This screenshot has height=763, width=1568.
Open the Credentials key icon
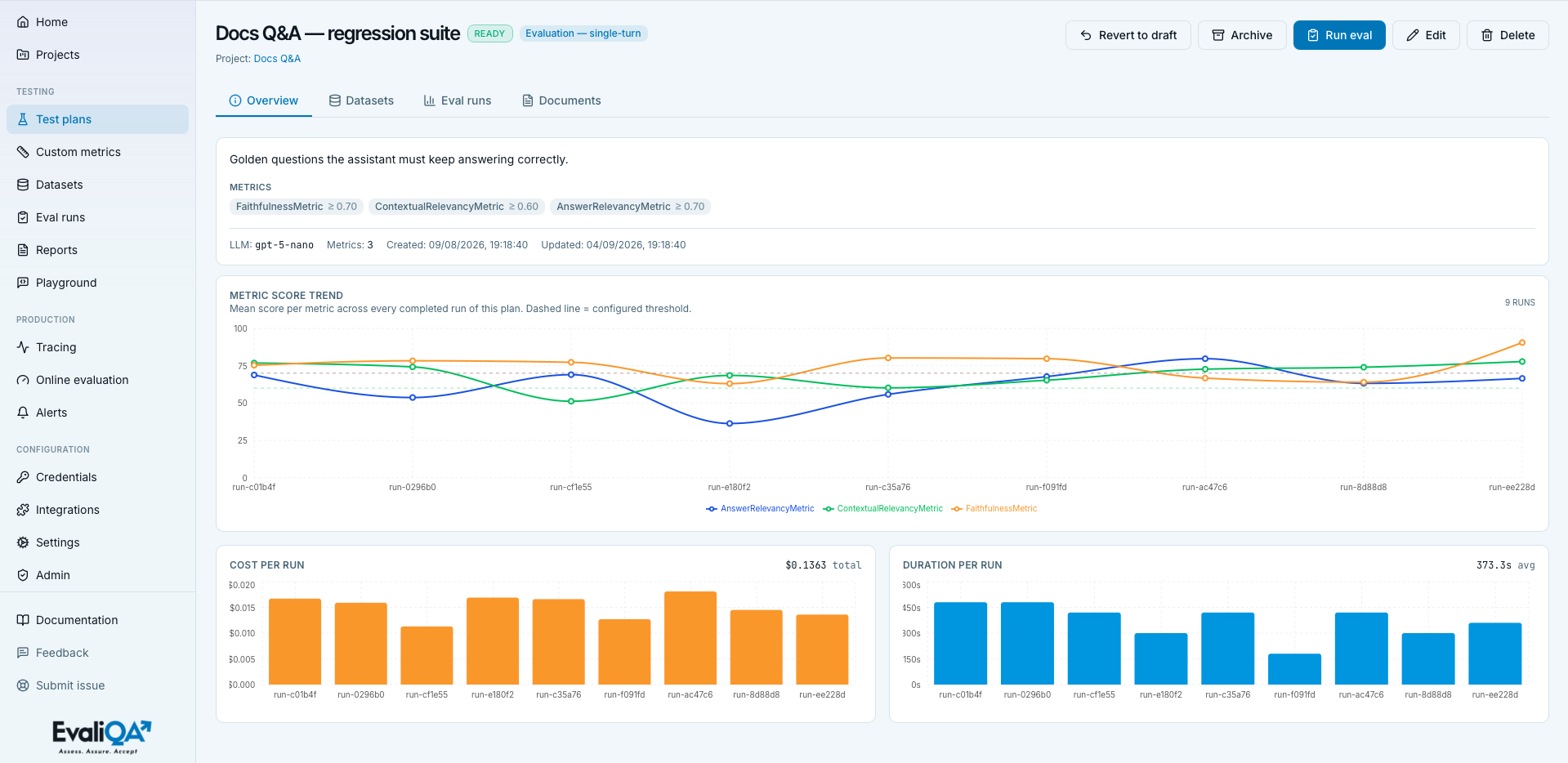click(23, 477)
